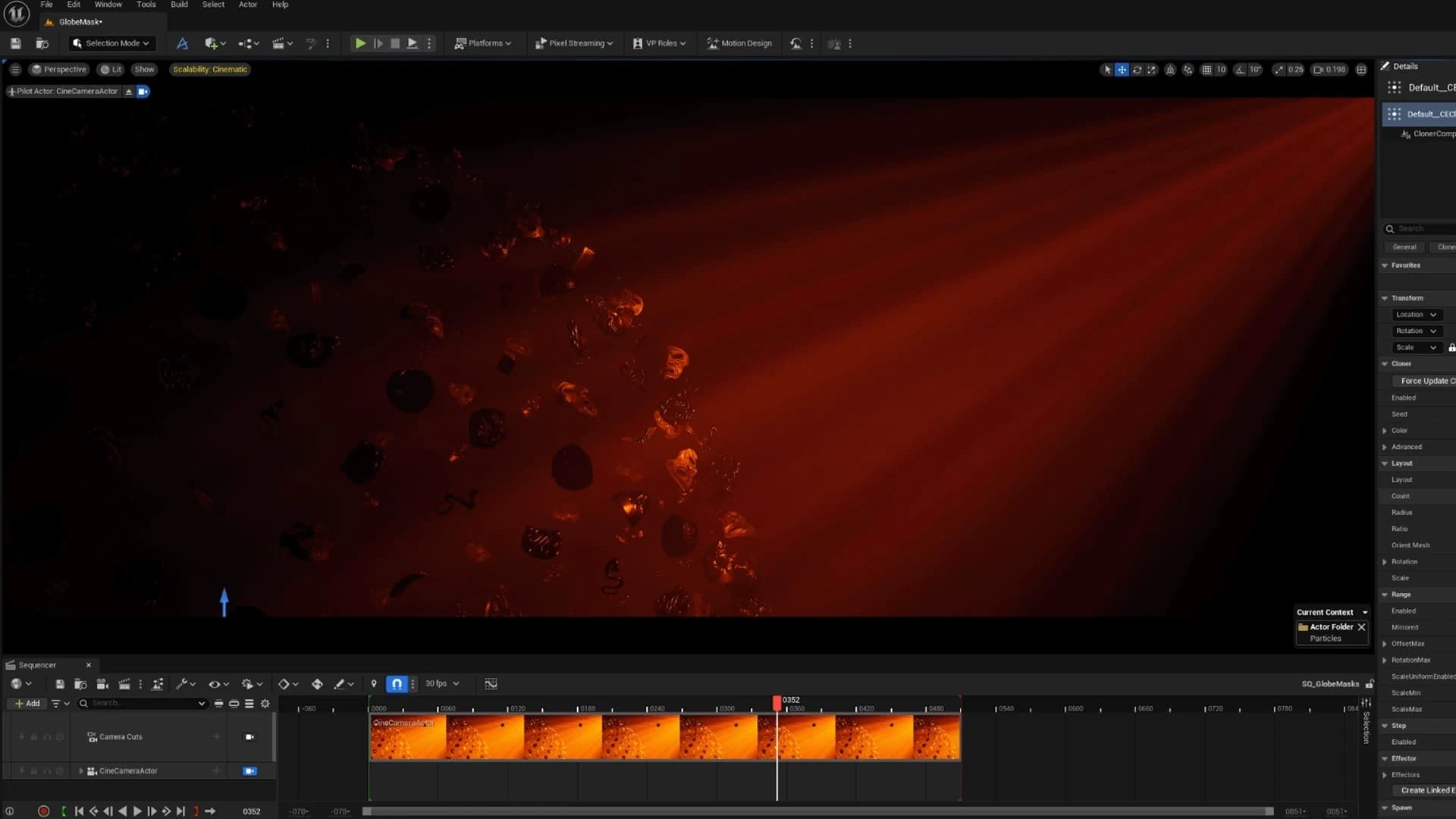This screenshot has height=819, width=1456.
Task: Click the sequencer record button
Action: 43,811
